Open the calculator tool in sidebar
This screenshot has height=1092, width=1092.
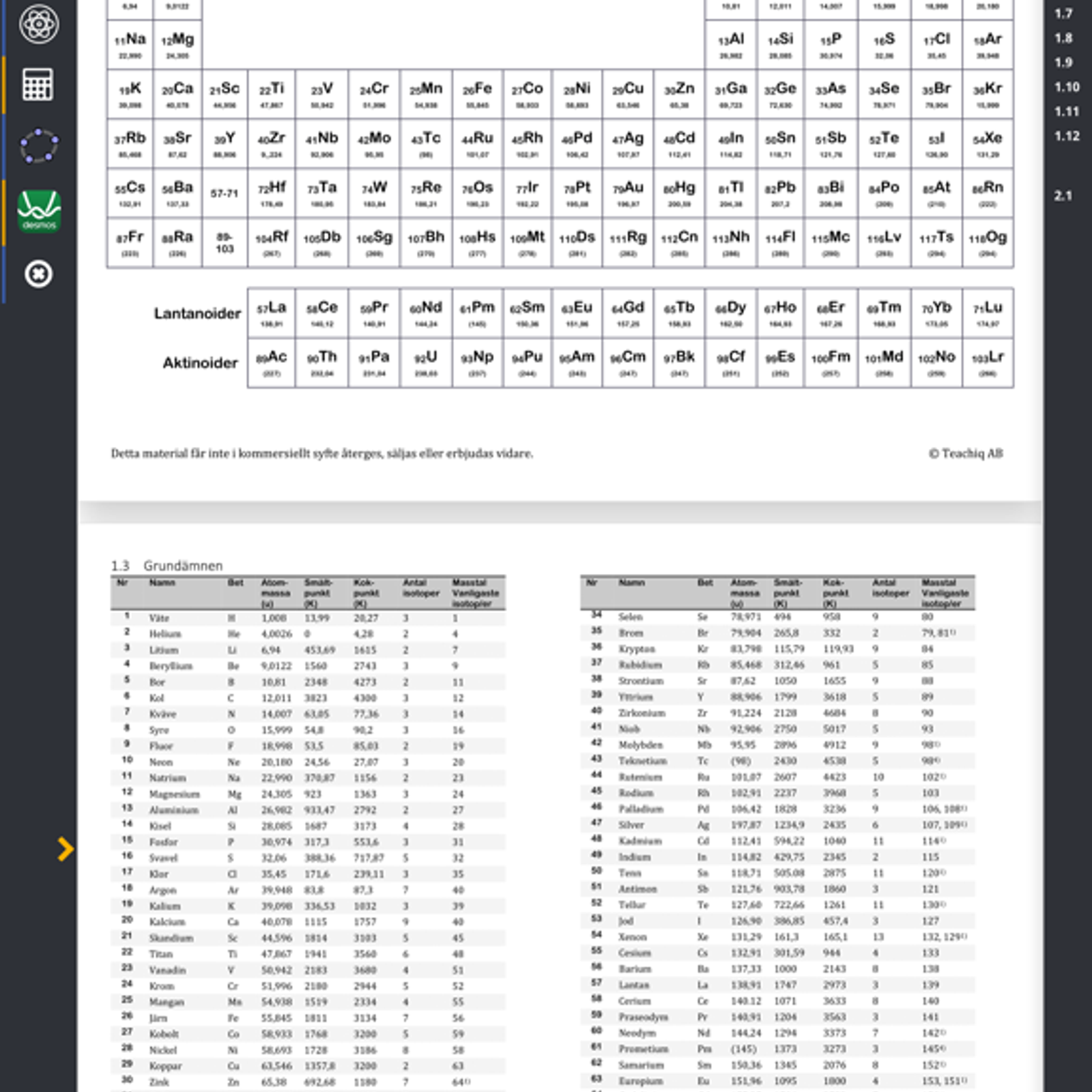coord(38,85)
